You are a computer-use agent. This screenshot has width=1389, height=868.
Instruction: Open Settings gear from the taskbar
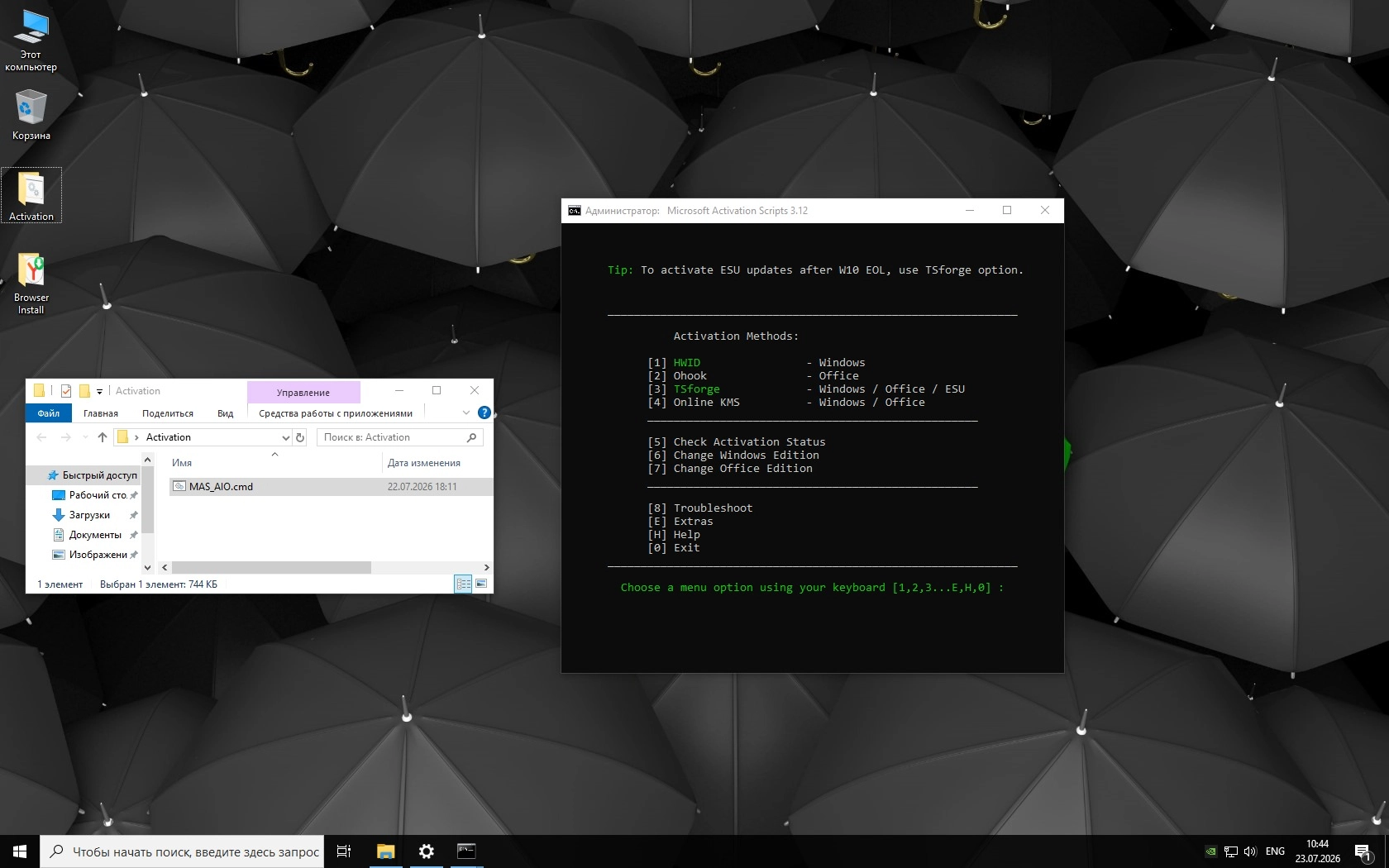[x=427, y=851]
